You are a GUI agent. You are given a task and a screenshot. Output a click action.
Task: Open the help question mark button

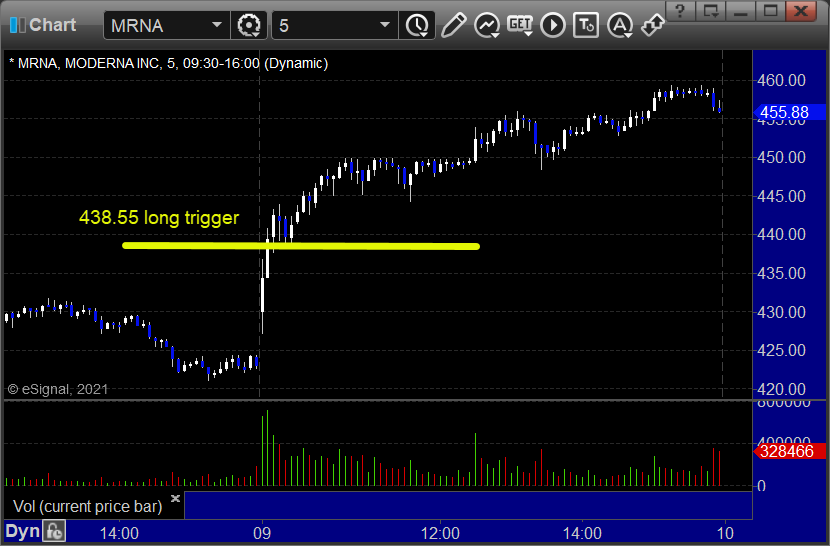[x=680, y=11]
